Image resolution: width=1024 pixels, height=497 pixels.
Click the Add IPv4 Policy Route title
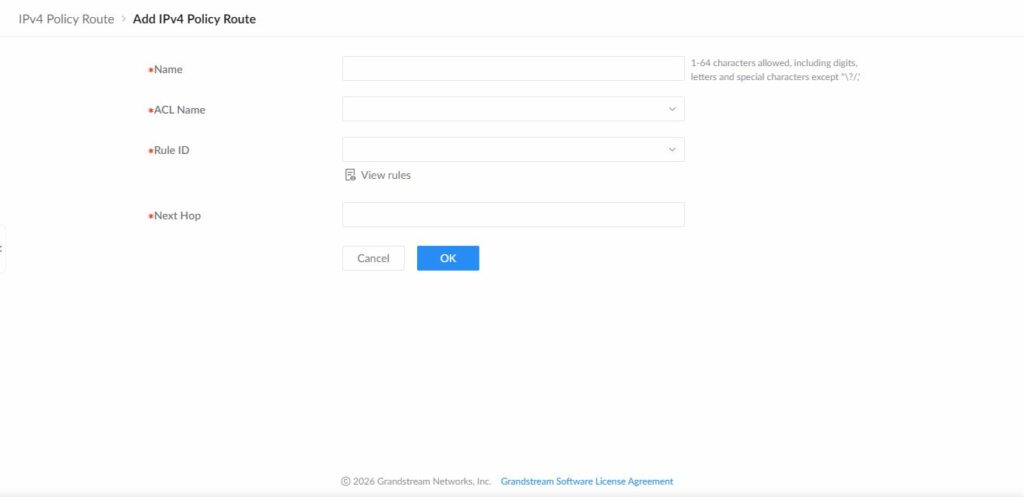click(195, 19)
